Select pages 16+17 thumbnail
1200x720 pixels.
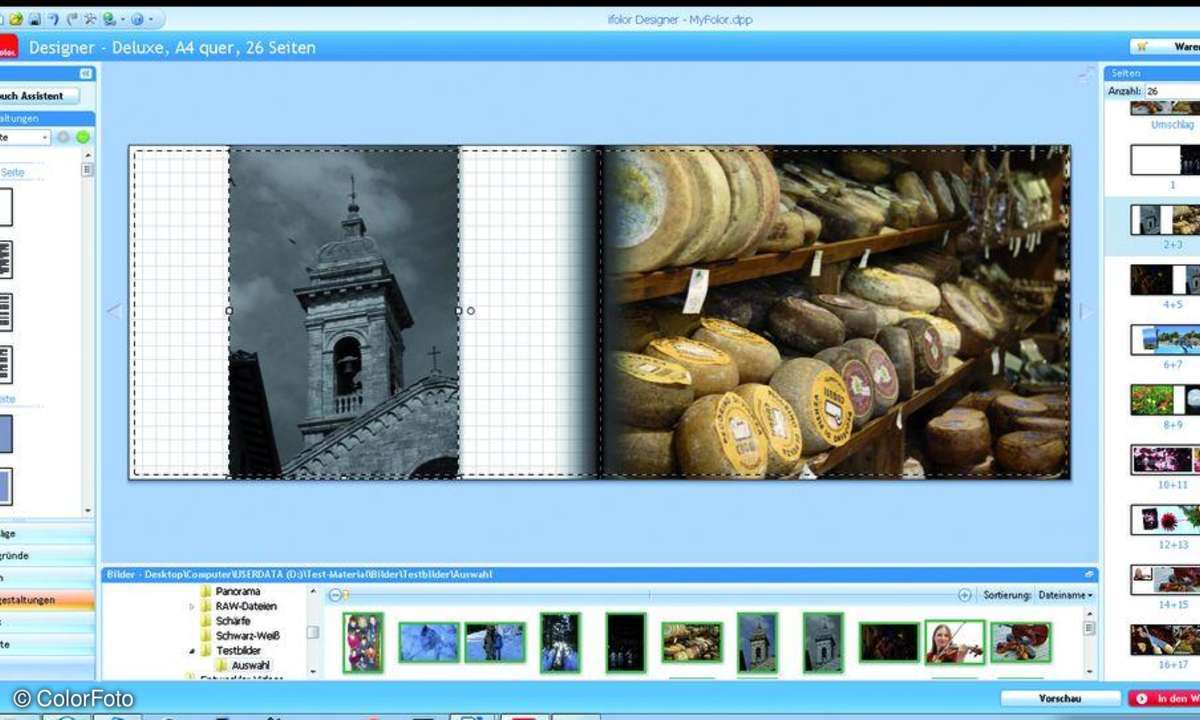[x=1165, y=640]
